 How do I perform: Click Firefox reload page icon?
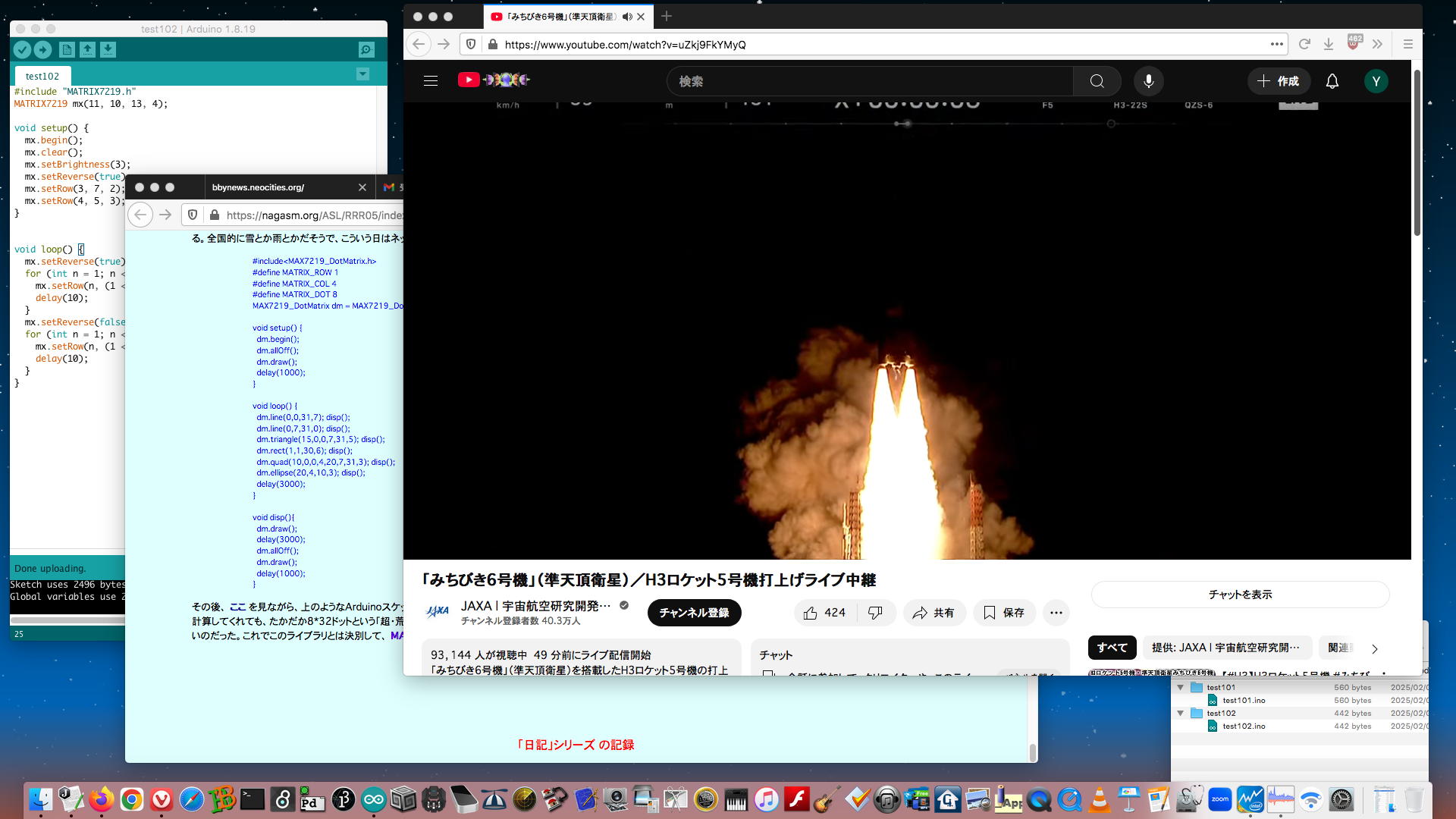coord(1304,44)
